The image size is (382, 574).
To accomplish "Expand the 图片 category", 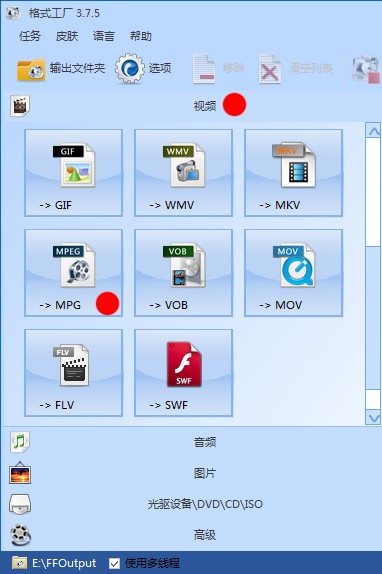I will (191, 473).
